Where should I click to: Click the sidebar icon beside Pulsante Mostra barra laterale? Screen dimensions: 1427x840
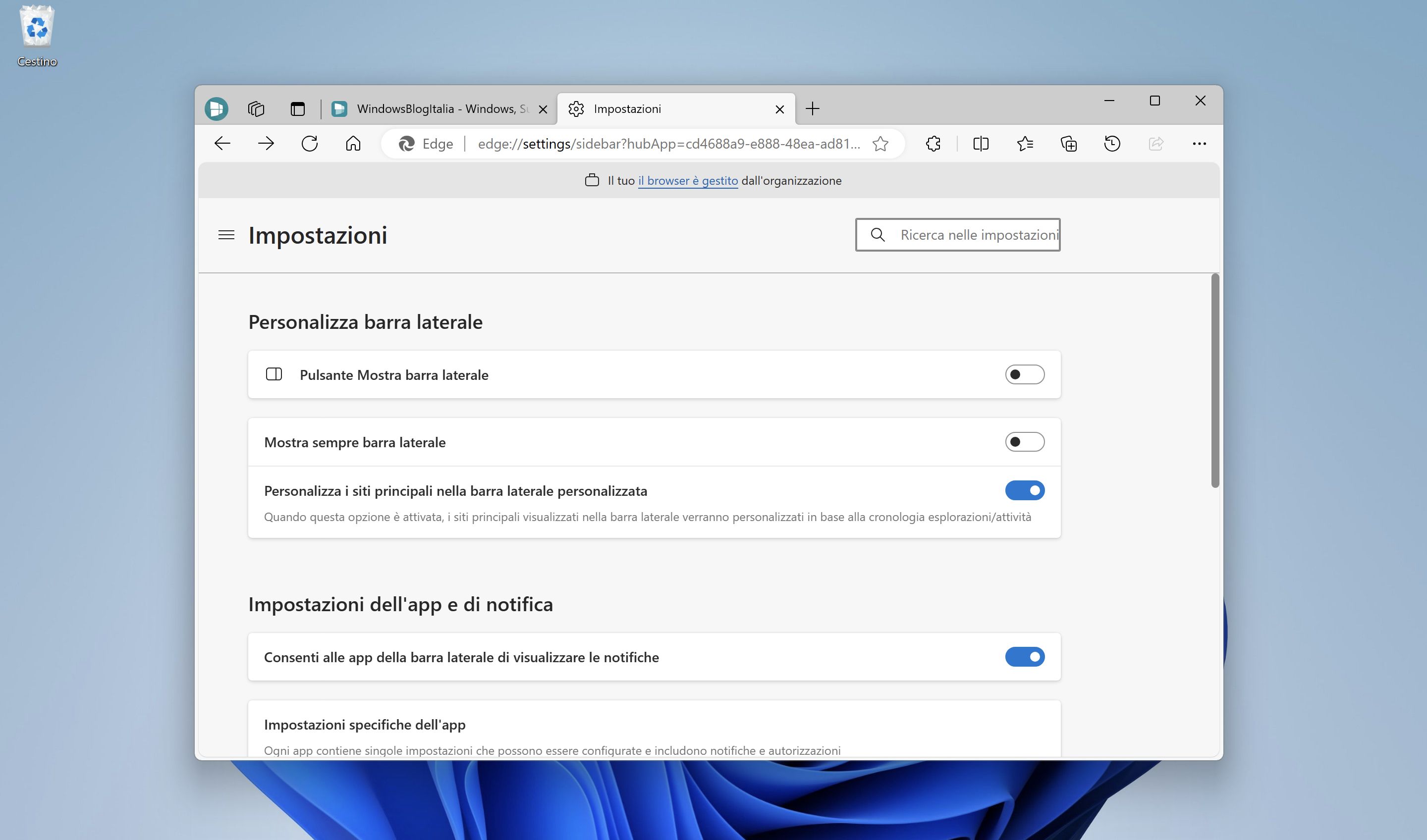coord(274,374)
